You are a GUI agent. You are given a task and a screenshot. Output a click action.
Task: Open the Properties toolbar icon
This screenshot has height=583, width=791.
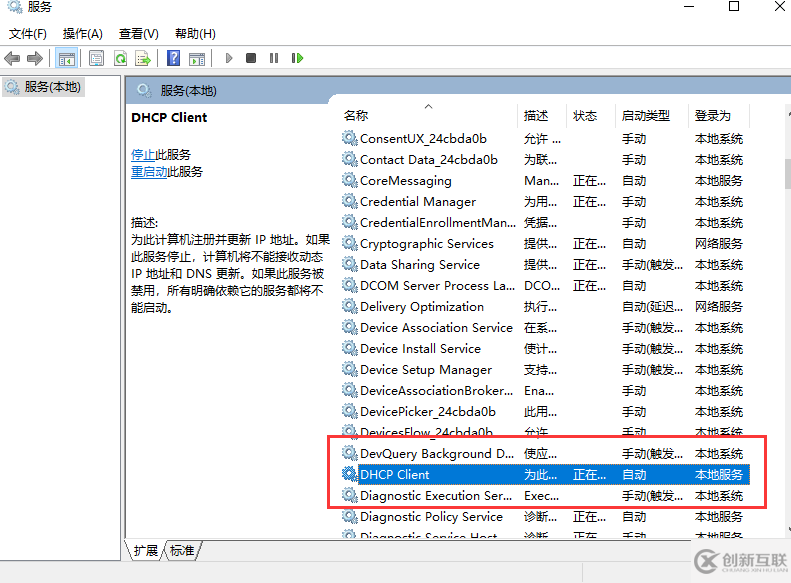pos(96,59)
